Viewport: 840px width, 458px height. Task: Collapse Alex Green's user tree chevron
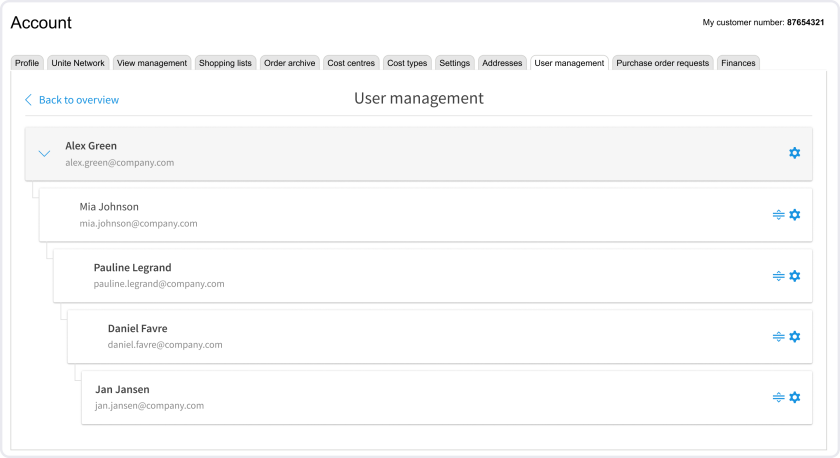(x=44, y=154)
